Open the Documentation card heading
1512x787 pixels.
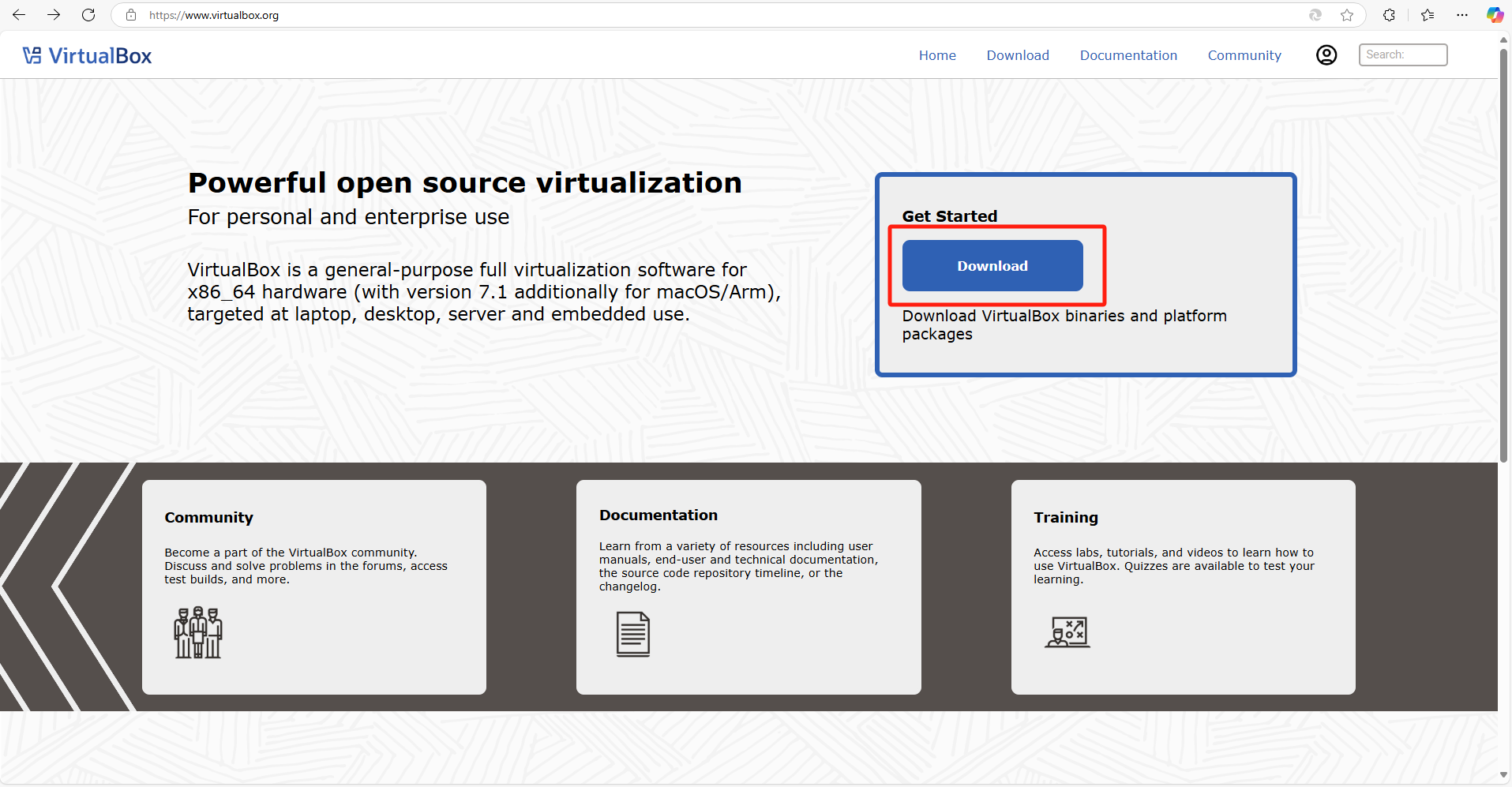[x=658, y=515]
